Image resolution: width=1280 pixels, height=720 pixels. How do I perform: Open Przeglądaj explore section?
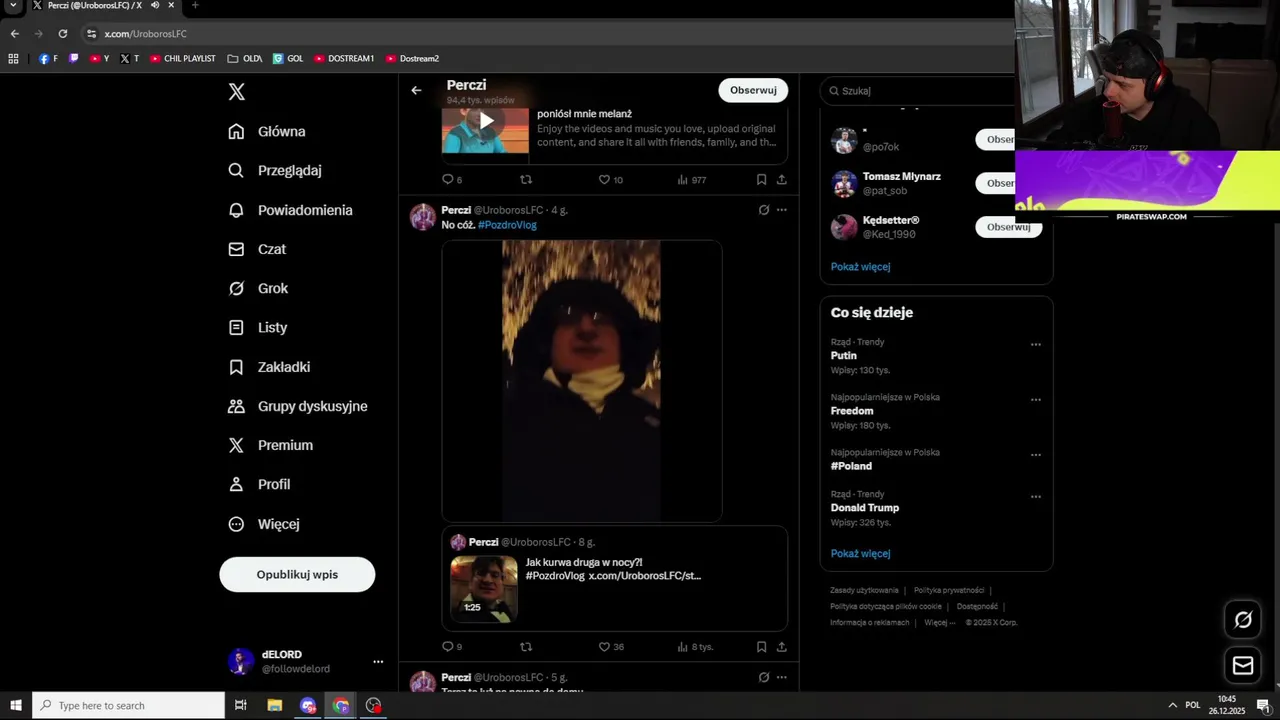275,170
